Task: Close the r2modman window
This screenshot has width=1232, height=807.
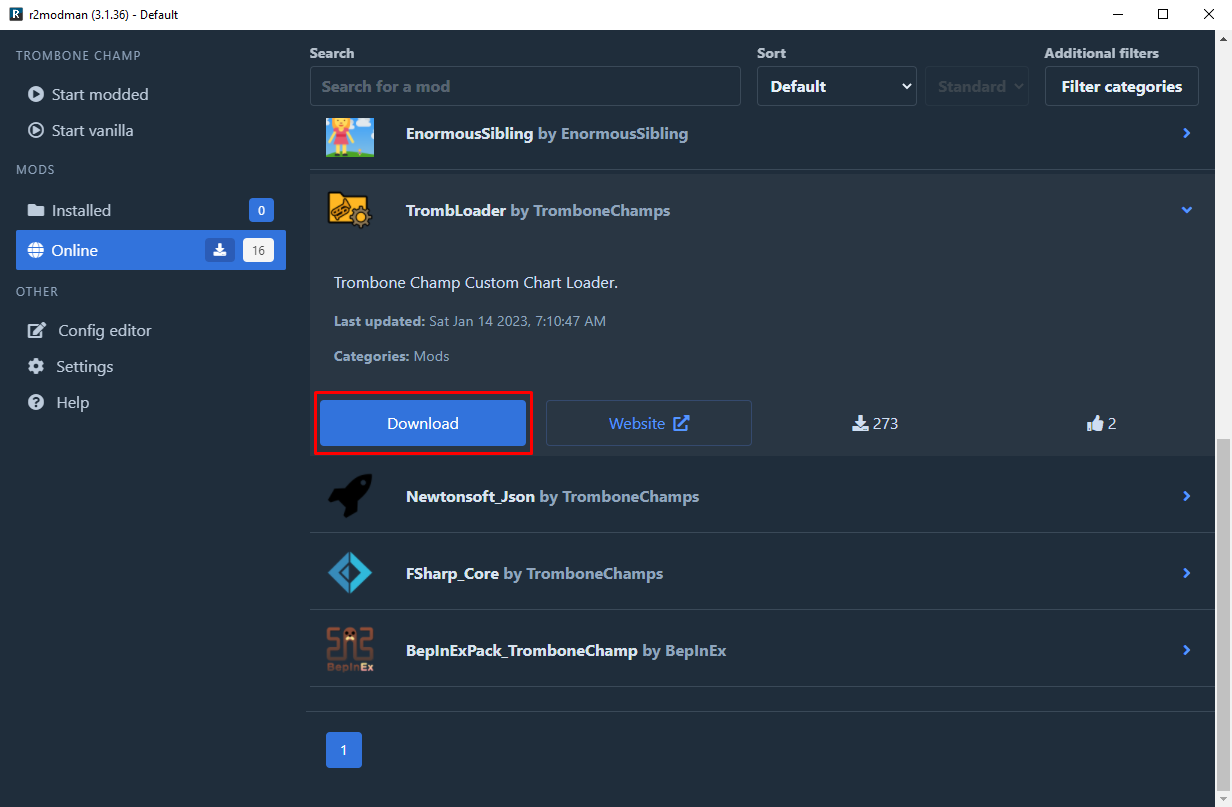Action: coord(1209,14)
